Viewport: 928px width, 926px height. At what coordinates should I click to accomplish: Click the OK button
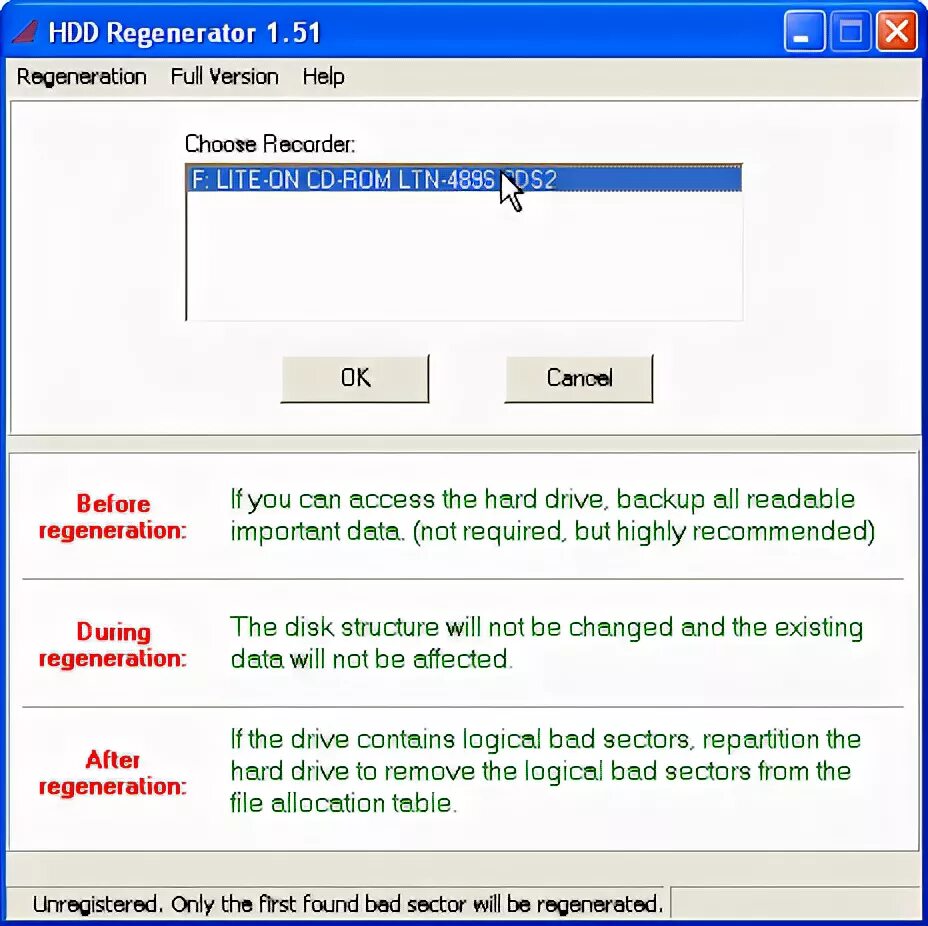(x=355, y=378)
